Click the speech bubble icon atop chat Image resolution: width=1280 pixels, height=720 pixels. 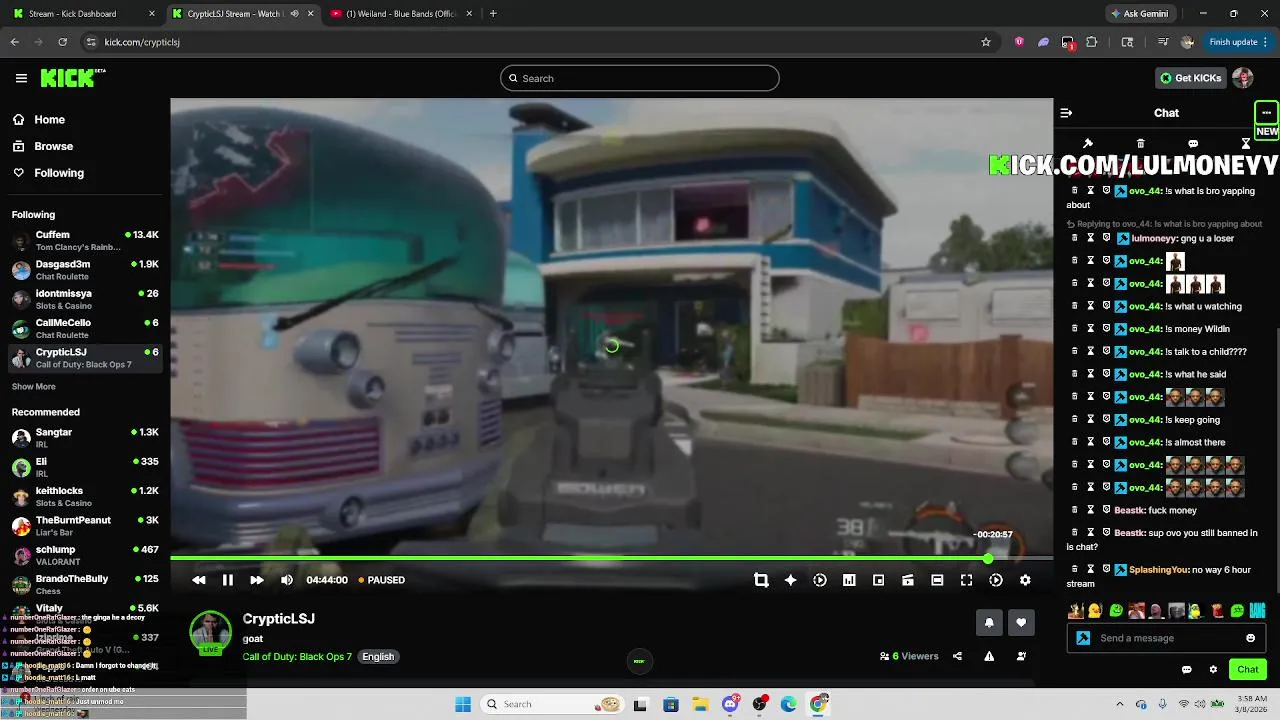(1193, 143)
